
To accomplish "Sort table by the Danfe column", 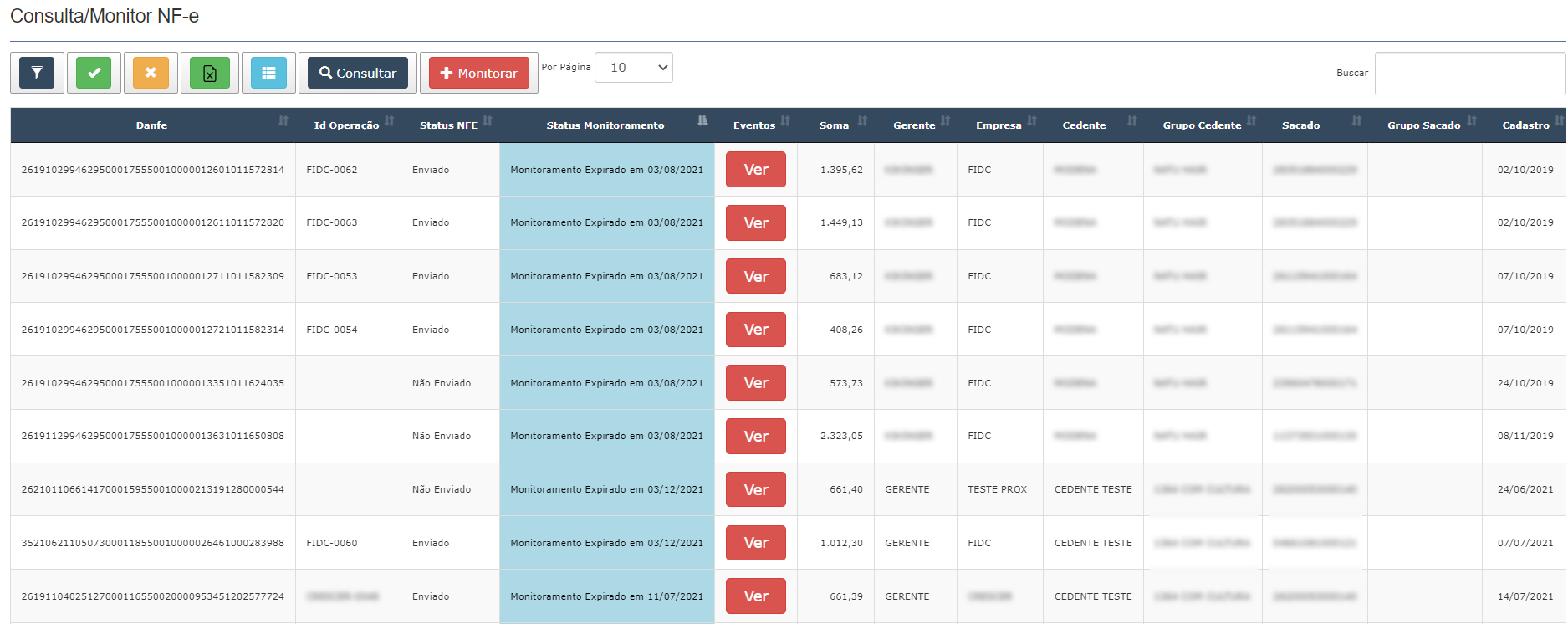I will tap(152, 125).
